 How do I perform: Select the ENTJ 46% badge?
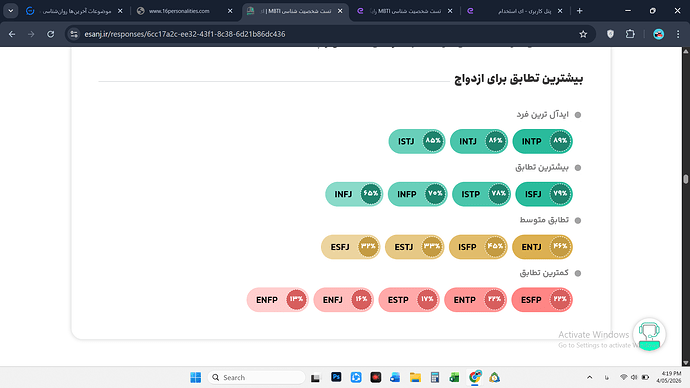[543, 247]
